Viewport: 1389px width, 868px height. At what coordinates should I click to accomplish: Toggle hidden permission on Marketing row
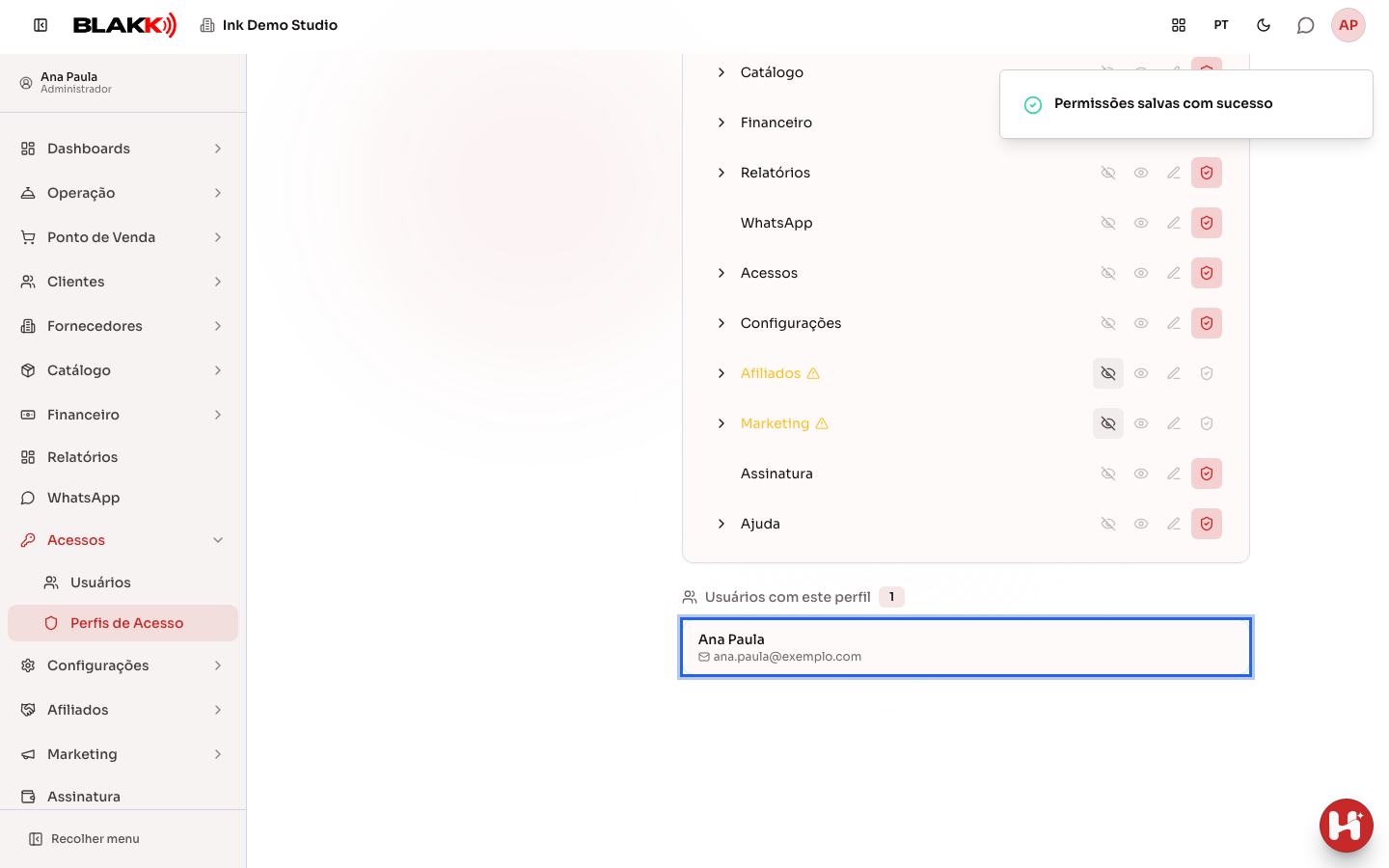coord(1108,423)
